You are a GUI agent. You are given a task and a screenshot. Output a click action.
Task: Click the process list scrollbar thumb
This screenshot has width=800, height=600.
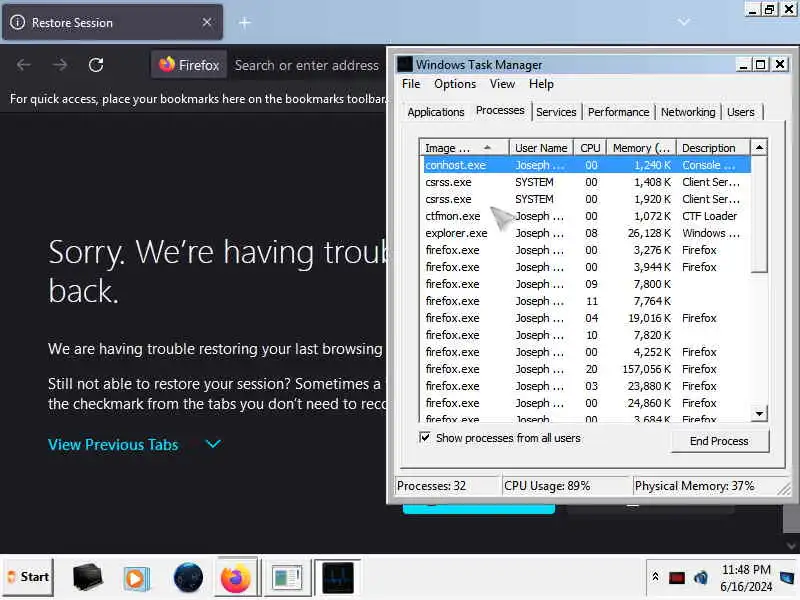pos(759,214)
